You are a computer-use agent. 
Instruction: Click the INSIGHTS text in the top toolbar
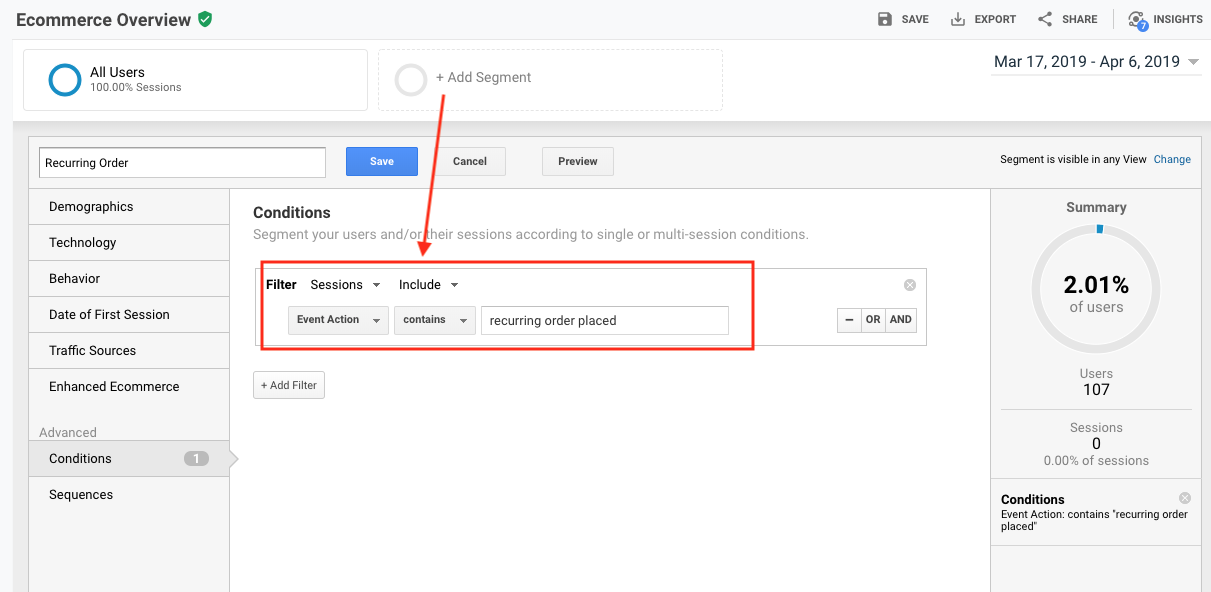click(x=1178, y=19)
